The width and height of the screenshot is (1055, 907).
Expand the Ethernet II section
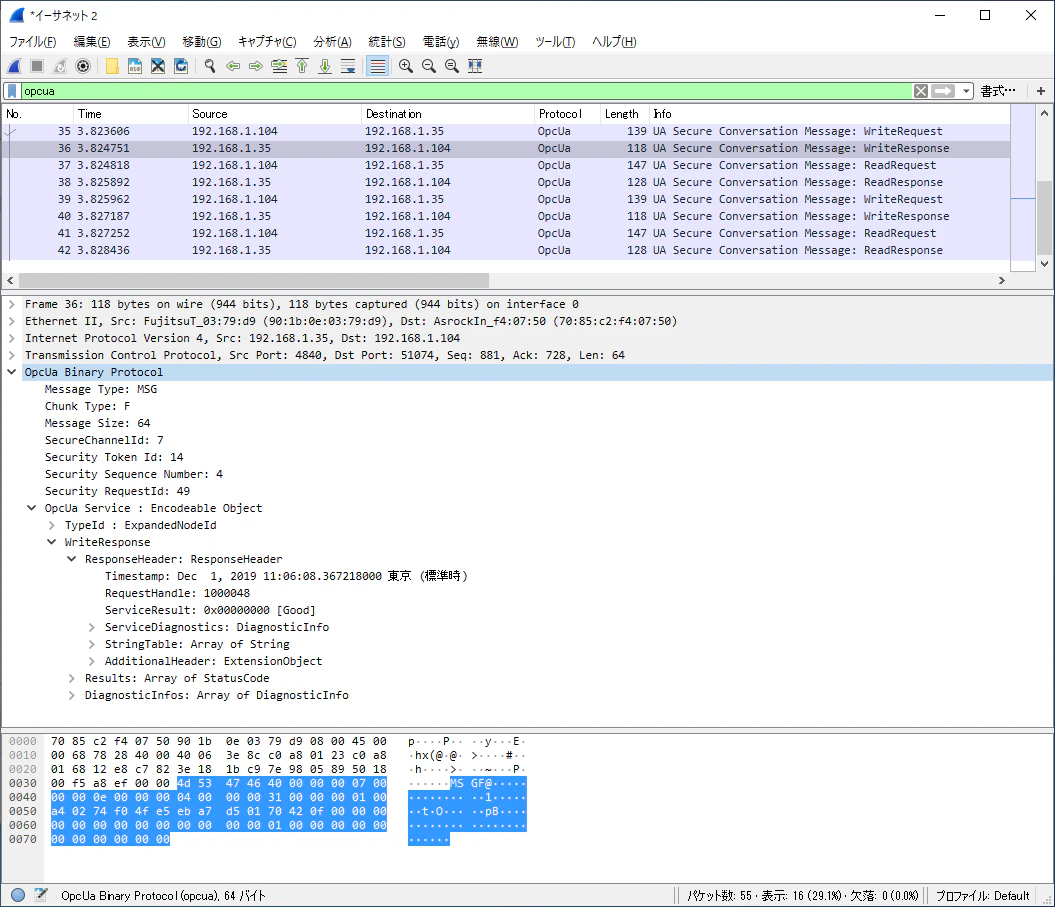click(x=12, y=321)
